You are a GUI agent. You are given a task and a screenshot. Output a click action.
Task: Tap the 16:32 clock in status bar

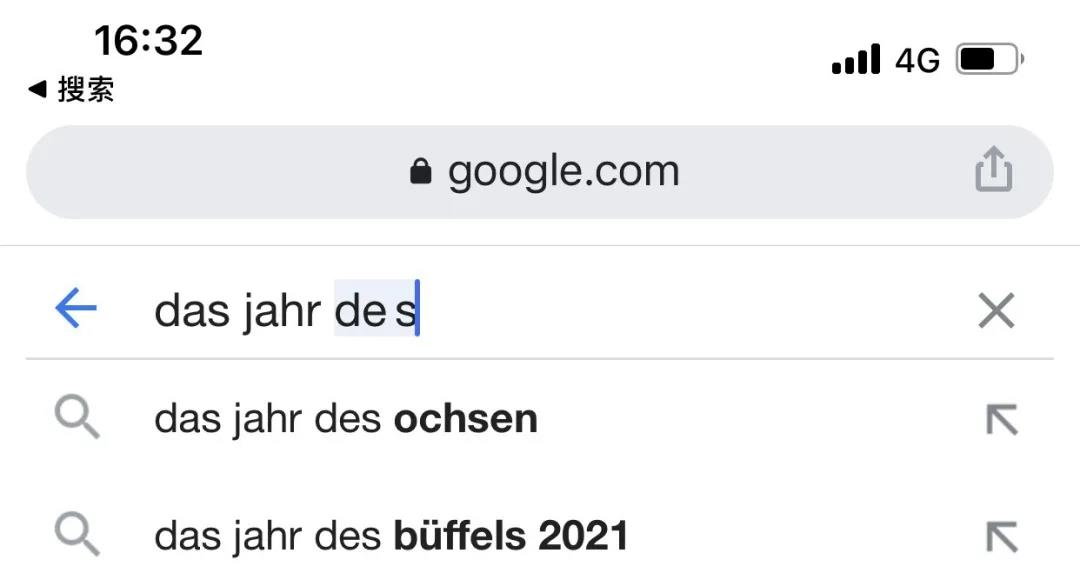pyautogui.click(x=149, y=41)
